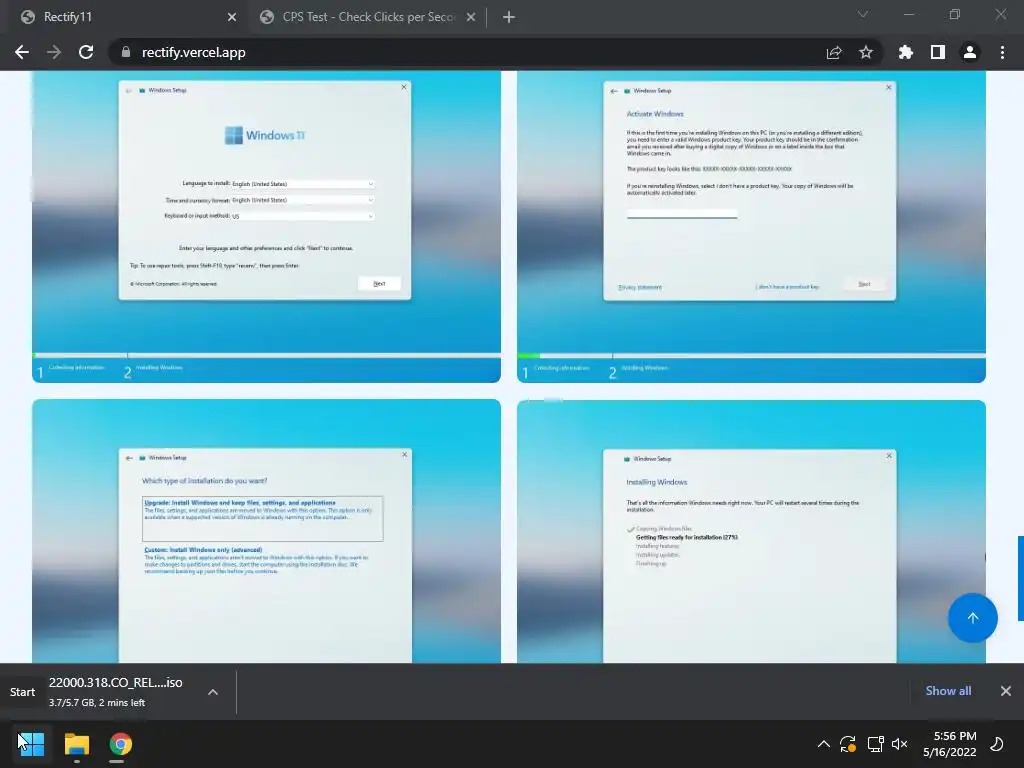This screenshot has height=768, width=1024.
Task: Open the Chrome three-dot menu
Action: [1002, 52]
